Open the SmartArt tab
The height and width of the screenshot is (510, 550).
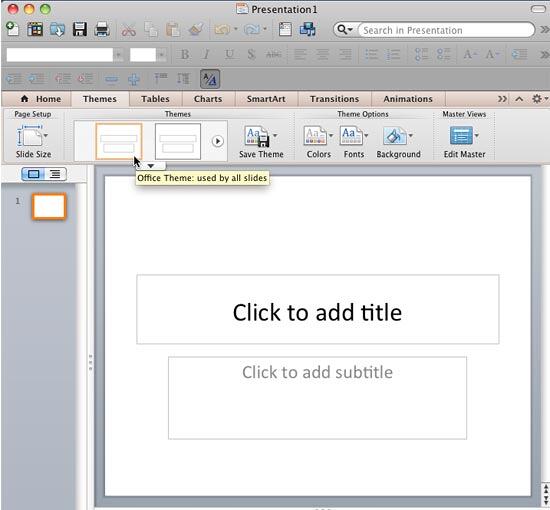(x=266, y=99)
